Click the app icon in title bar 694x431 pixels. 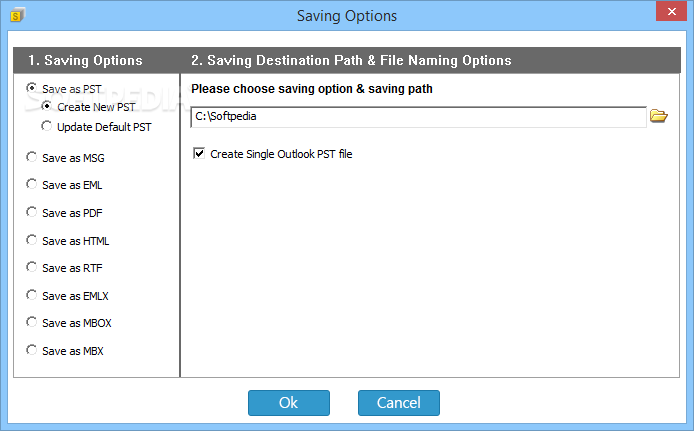point(17,16)
